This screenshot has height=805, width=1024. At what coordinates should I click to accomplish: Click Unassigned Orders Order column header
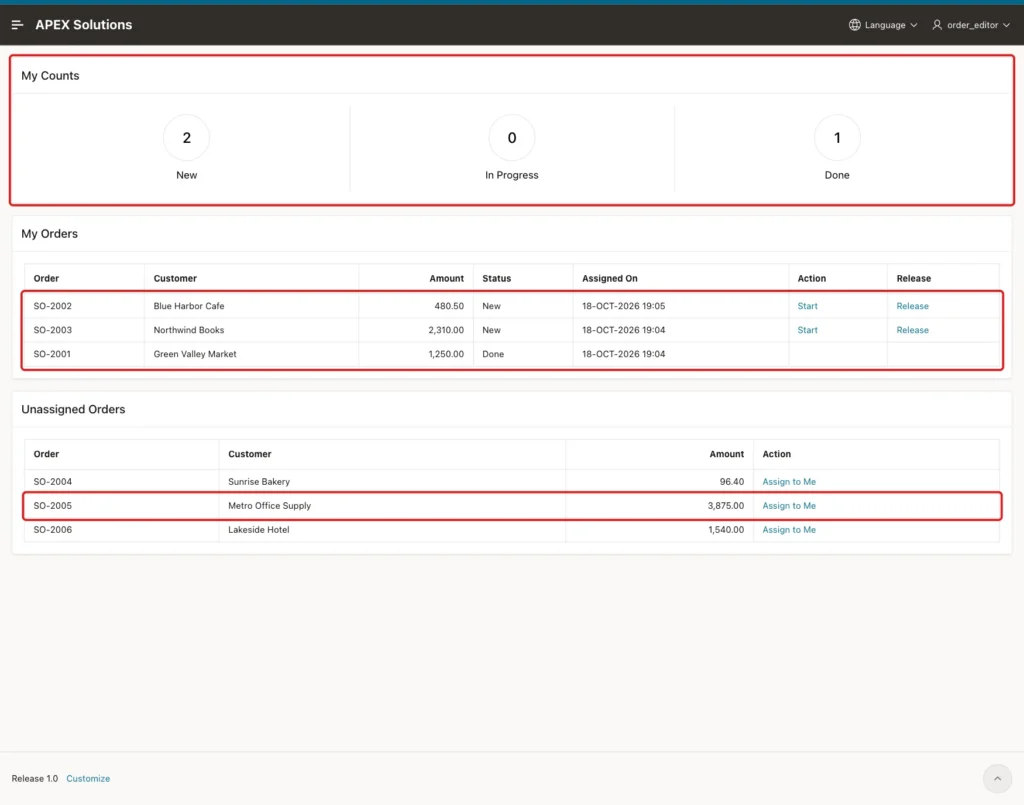pyautogui.click(x=46, y=454)
